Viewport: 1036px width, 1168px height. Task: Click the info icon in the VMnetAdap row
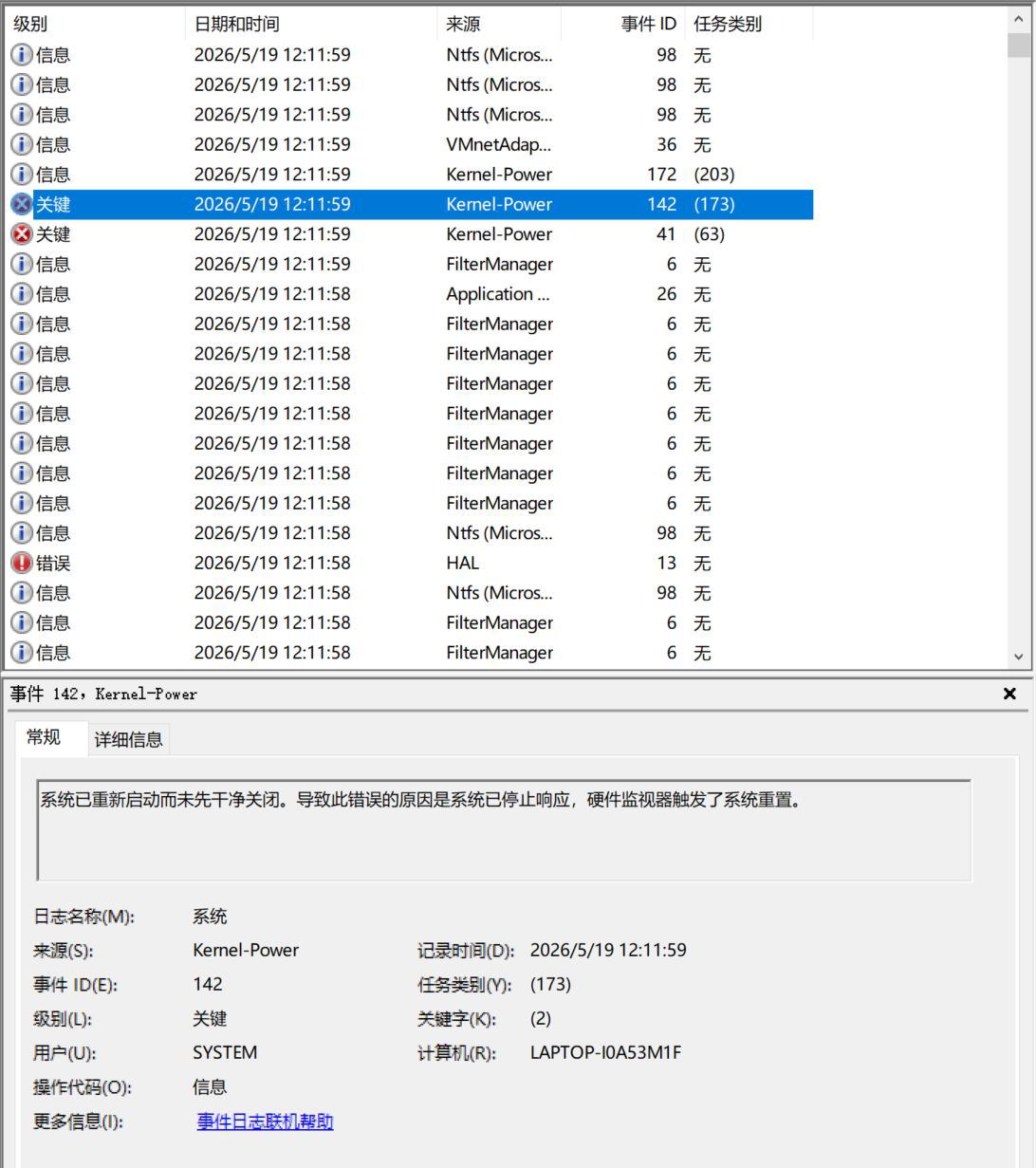click(x=21, y=144)
